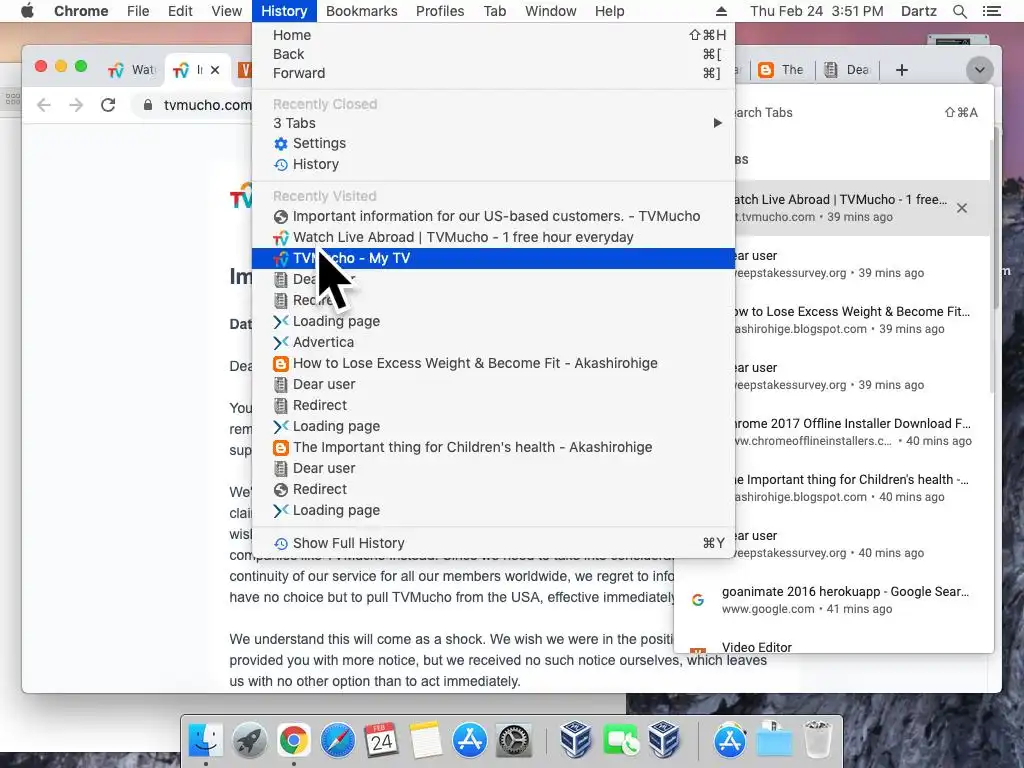Image resolution: width=1024 pixels, height=768 pixels.
Task: Select Show Full History
Action: pyautogui.click(x=493, y=543)
